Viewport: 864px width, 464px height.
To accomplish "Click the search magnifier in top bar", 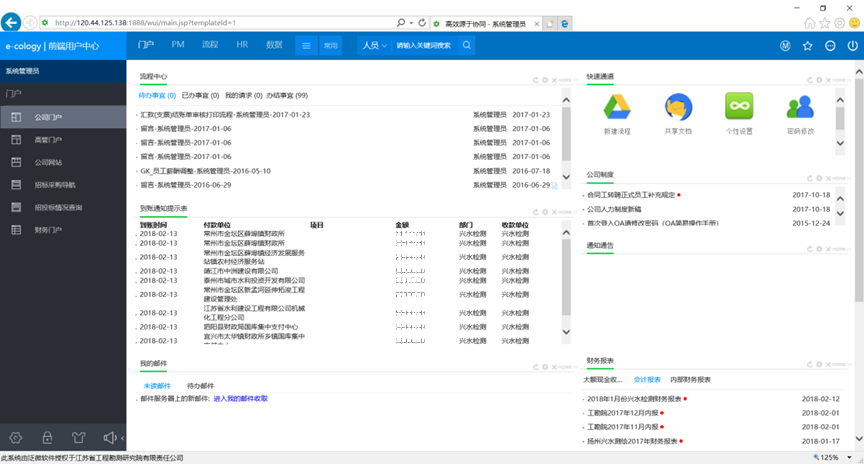I will pos(467,45).
